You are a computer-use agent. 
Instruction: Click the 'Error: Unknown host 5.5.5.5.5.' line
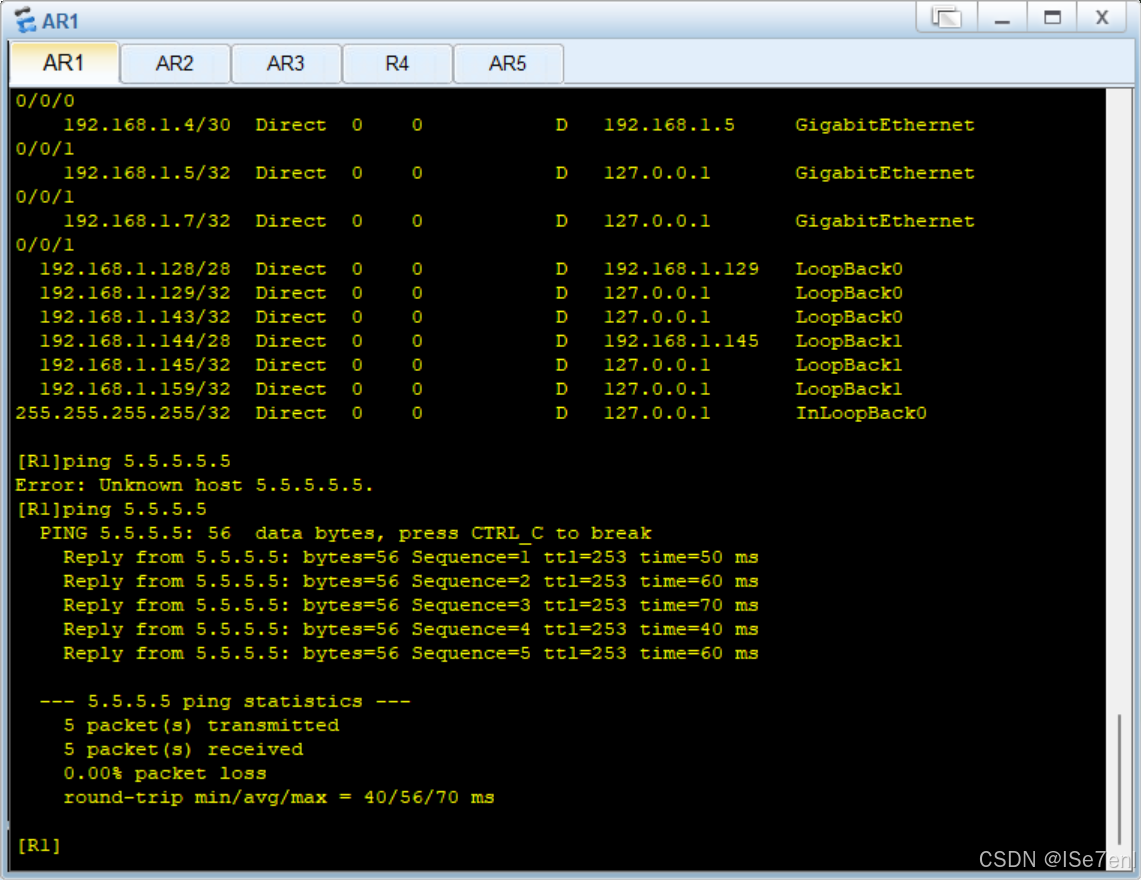point(194,485)
